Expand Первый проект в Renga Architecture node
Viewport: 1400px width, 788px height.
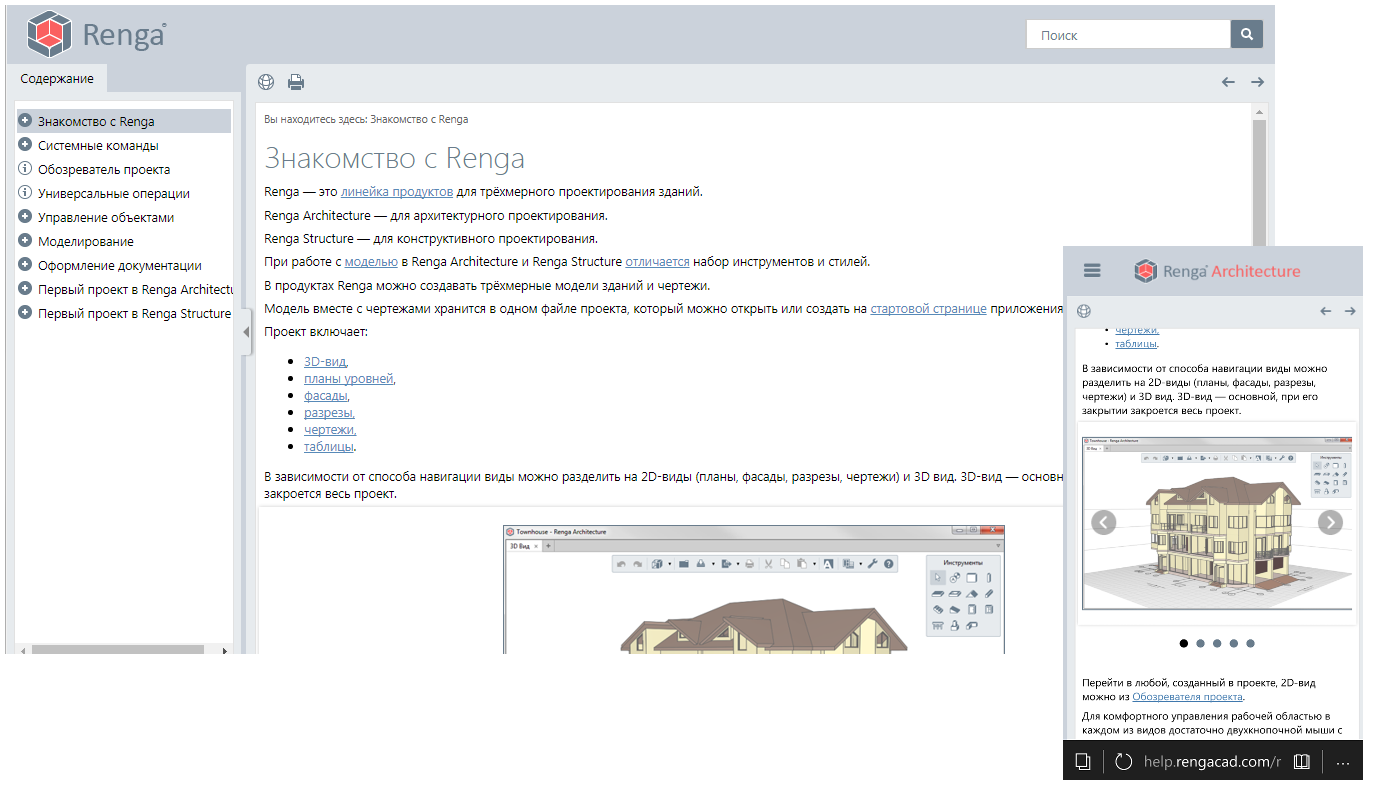coord(25,289)
